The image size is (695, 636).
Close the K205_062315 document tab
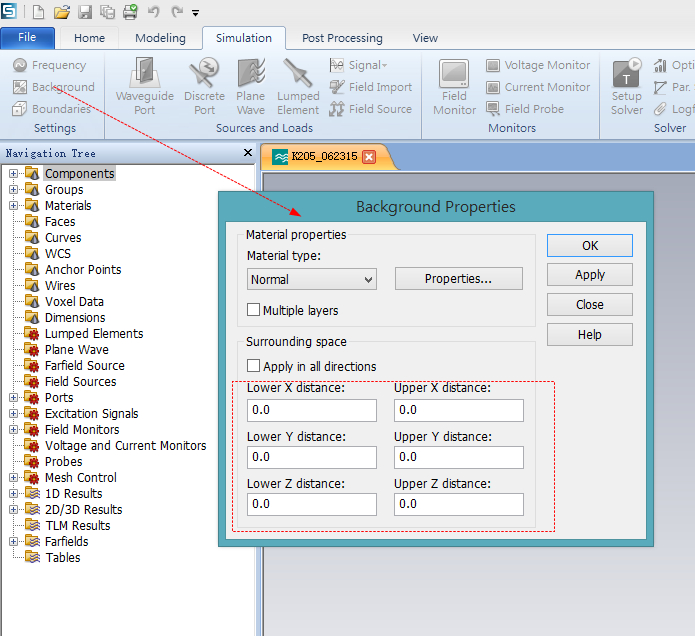(x=369, y=156)
